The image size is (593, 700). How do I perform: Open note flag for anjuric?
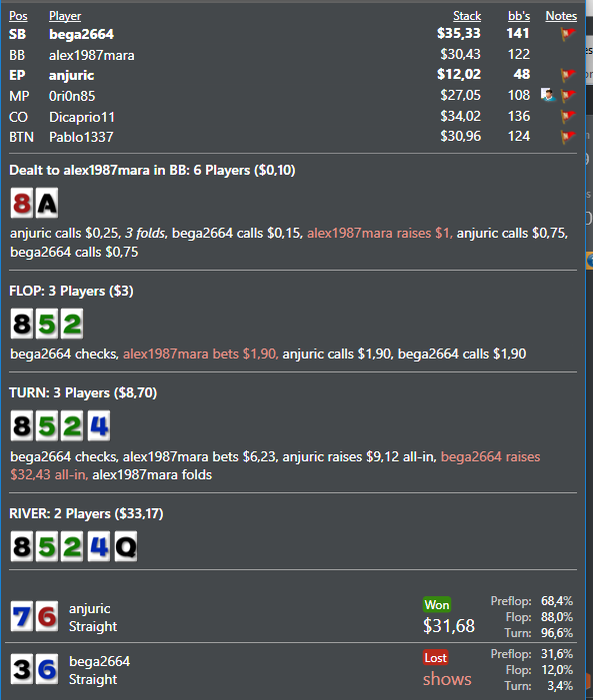[x=568, y=75]
